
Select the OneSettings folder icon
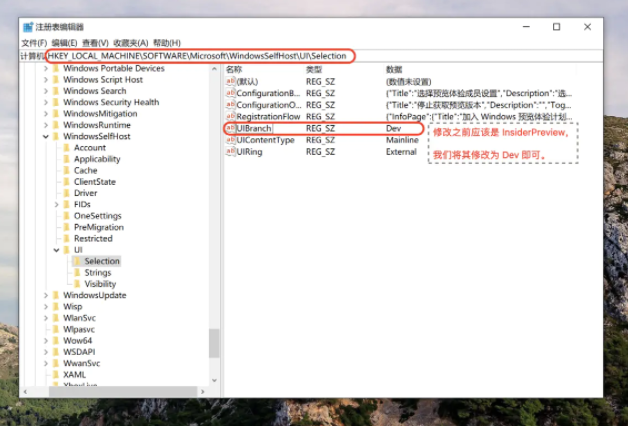(67, 216)
